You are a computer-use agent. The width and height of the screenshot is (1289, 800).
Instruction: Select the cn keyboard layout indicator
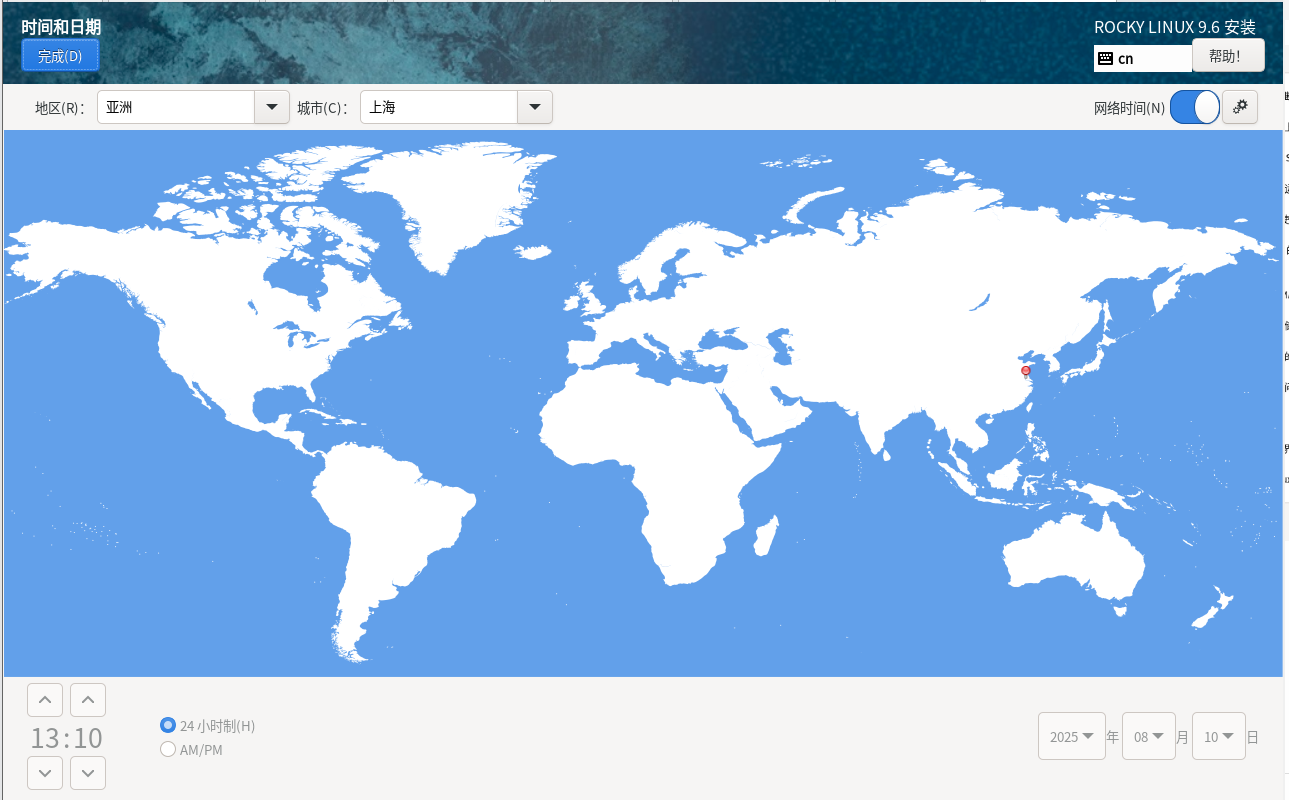click(x=1143, y=58)
